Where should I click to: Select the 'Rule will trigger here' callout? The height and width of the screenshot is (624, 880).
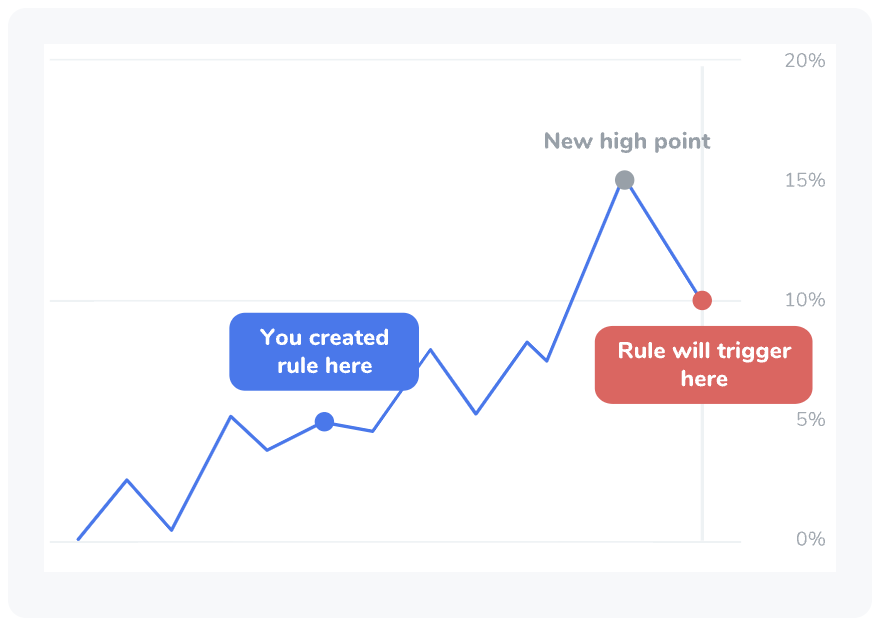point(704,365)
